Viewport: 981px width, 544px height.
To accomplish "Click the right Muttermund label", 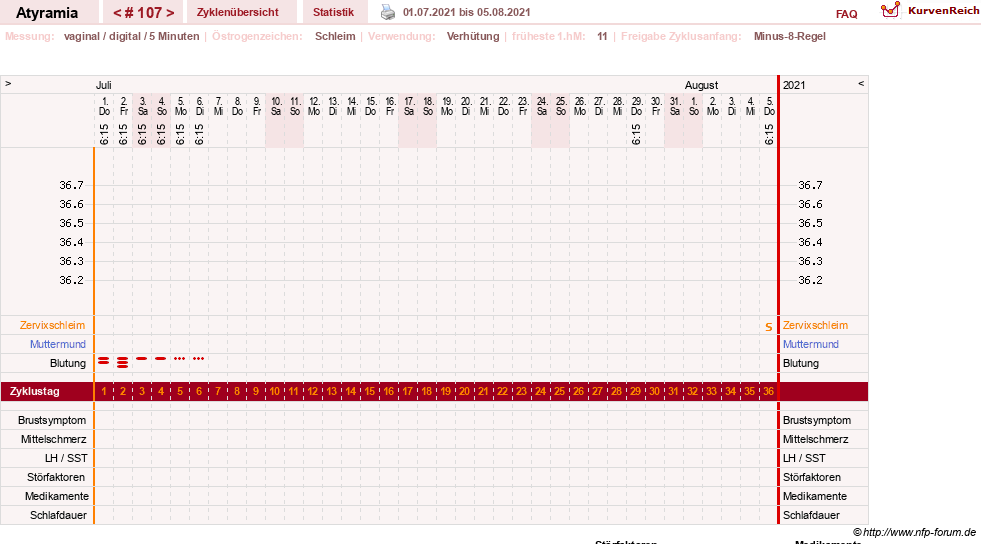I will (811, 344).
